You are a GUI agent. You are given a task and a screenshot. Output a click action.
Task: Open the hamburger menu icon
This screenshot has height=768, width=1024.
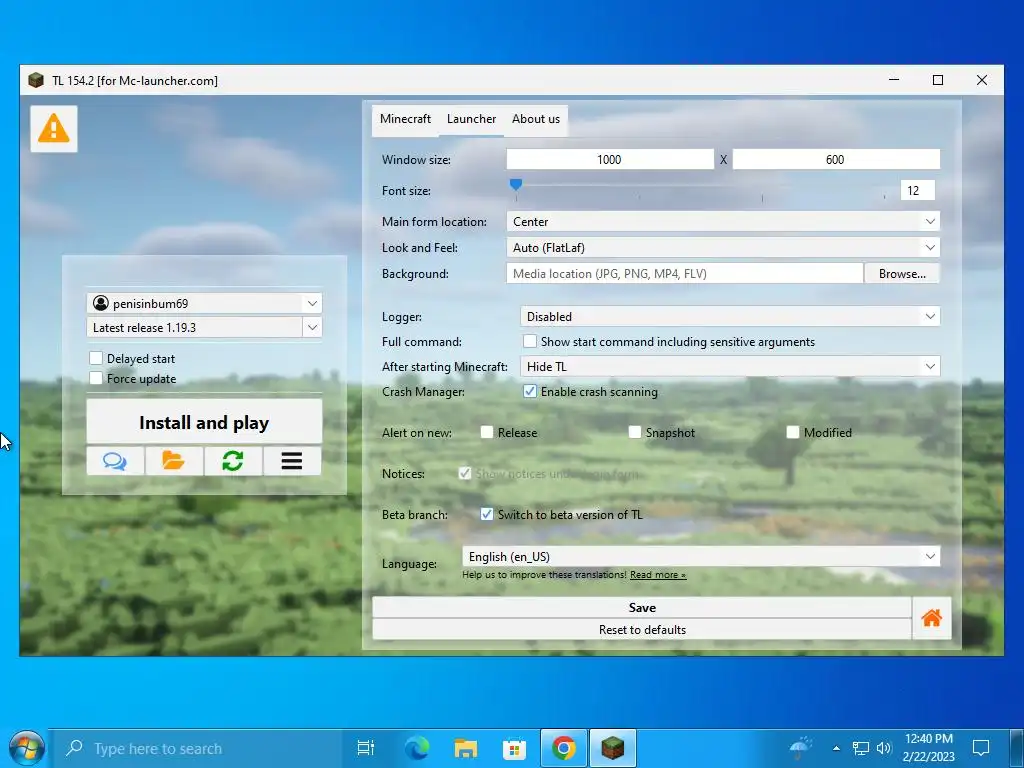click(292, 461)
